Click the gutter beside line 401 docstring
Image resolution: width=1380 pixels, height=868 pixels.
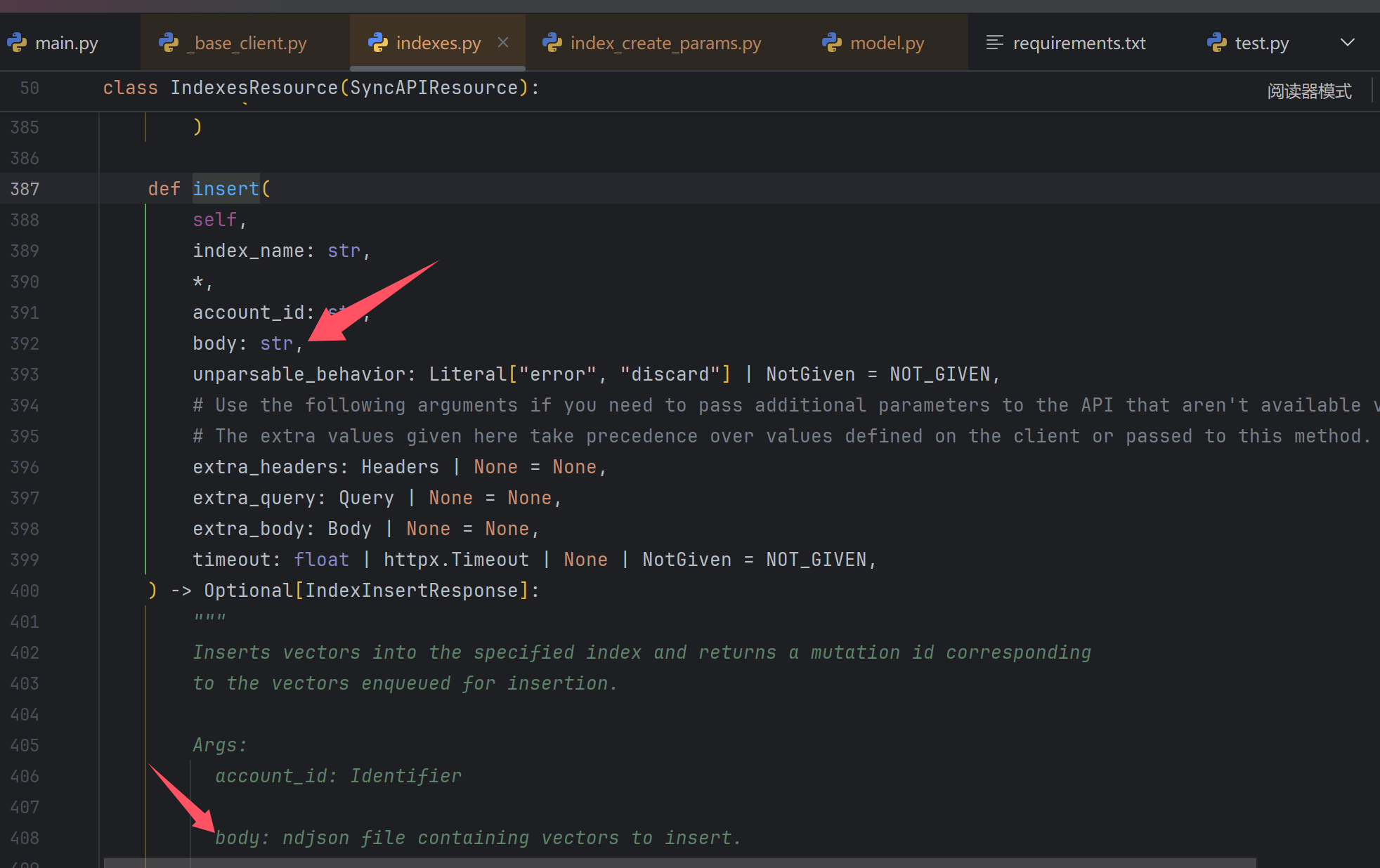(x=70, y=622)
